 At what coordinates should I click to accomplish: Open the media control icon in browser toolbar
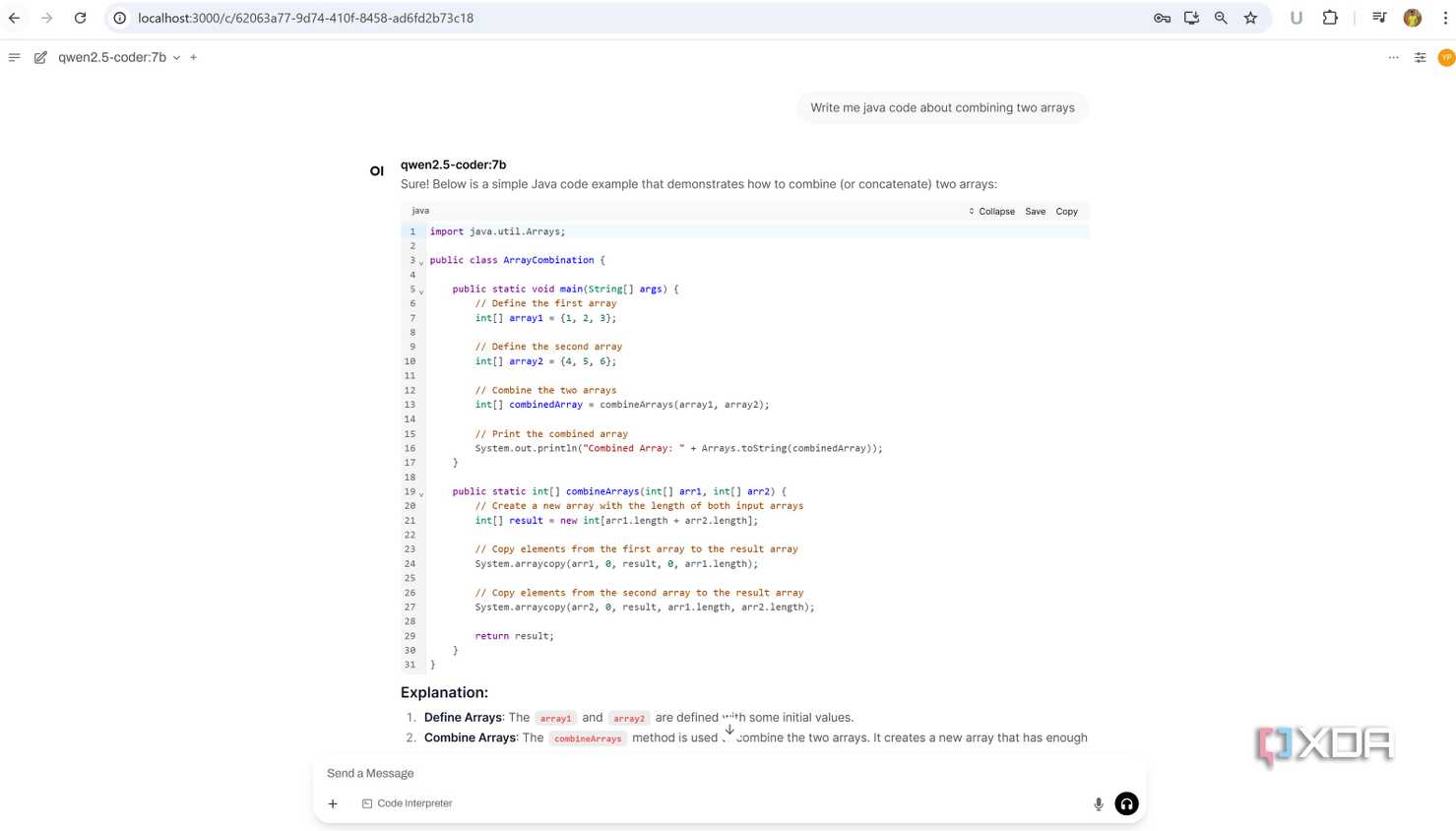(1379, 18)
